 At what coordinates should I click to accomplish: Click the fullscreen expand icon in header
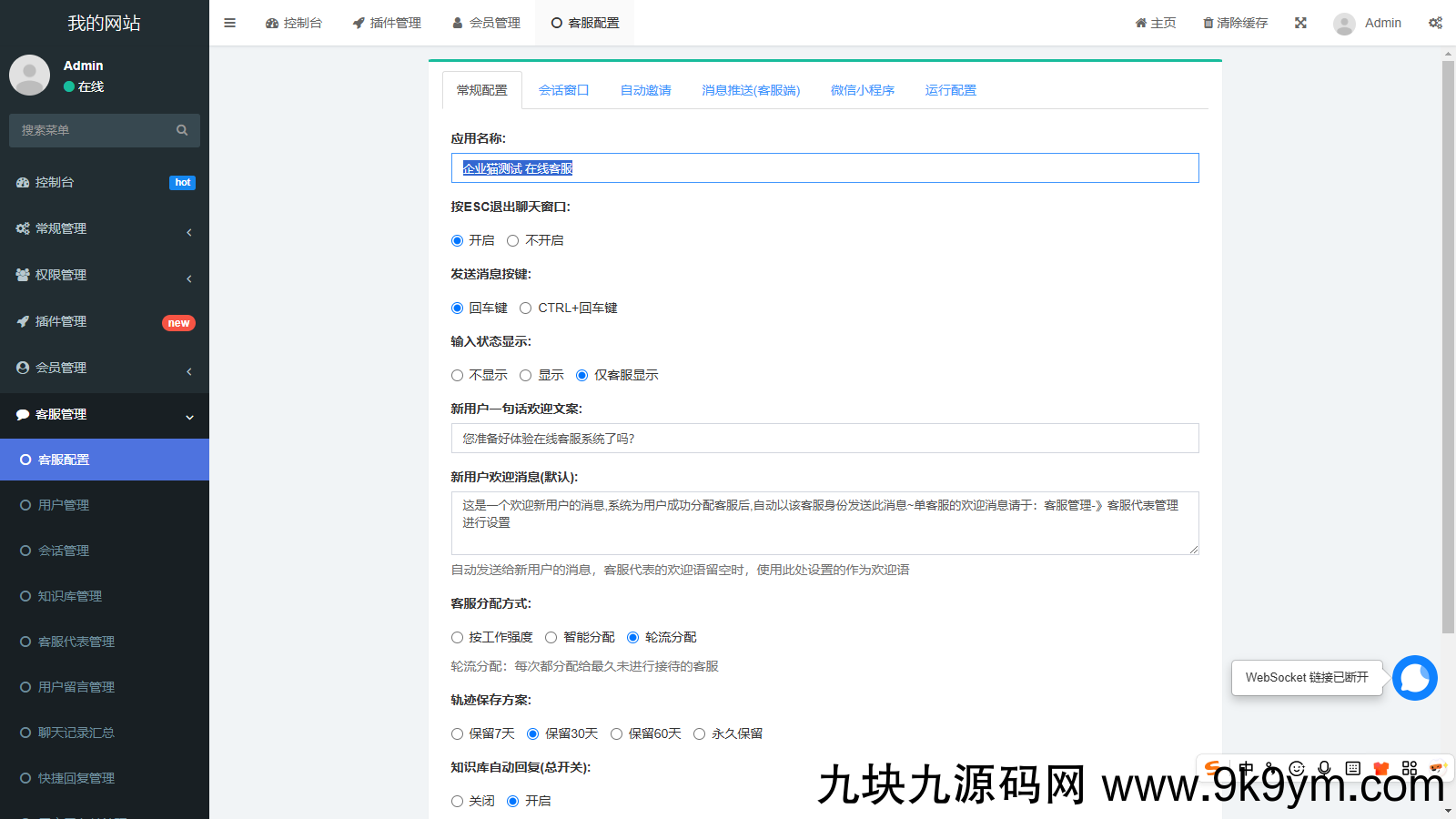(x=1300, y=23)
